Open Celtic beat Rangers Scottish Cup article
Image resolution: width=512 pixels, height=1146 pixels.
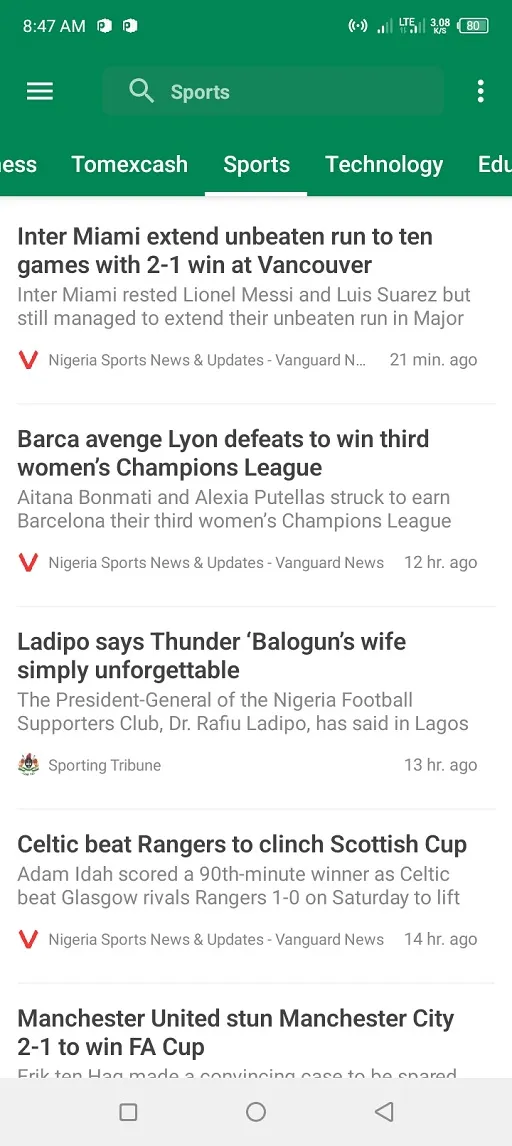click(x=242, y=844)
